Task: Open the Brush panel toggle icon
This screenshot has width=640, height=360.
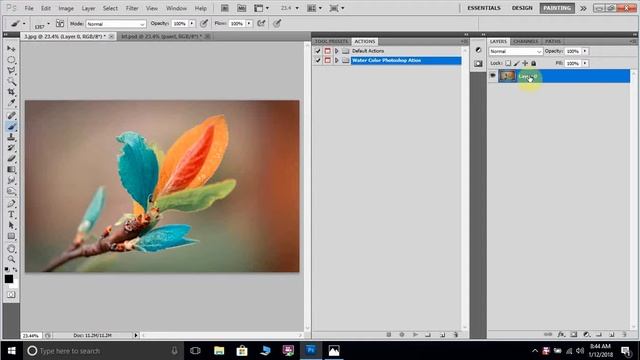Action: click(60, 24)
